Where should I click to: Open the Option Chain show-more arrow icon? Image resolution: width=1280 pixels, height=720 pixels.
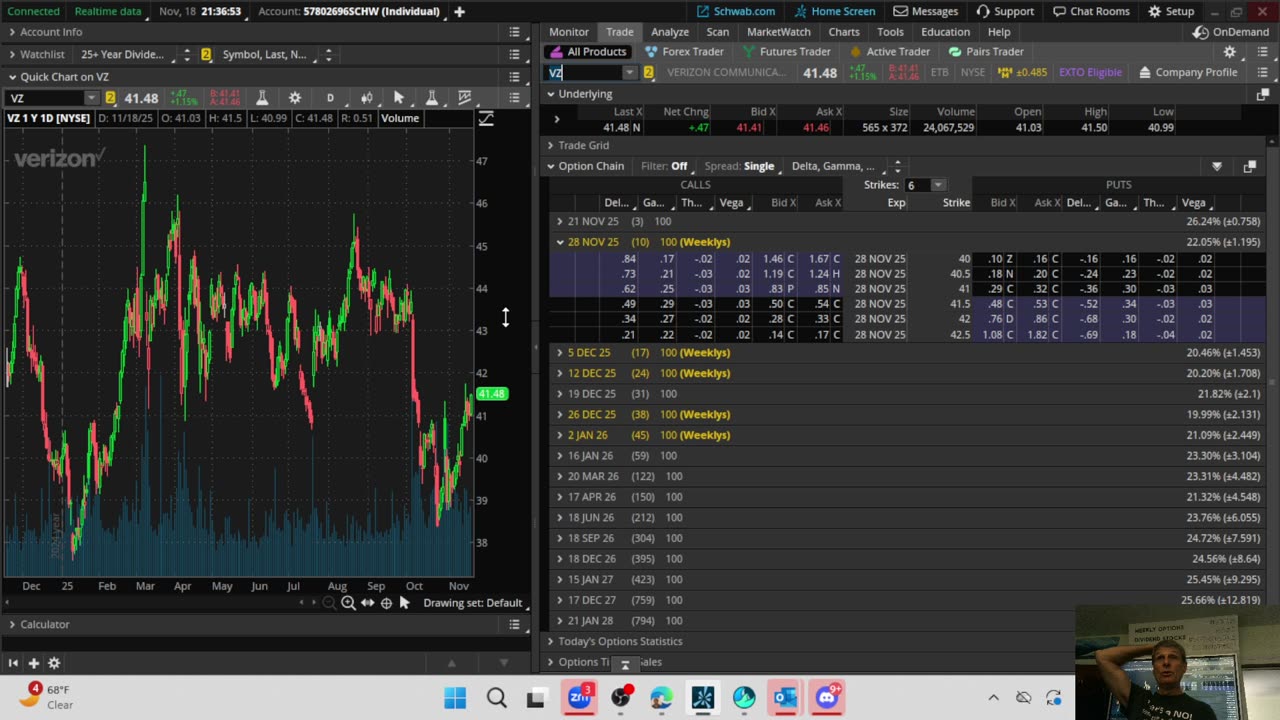tap(1217, 167)
